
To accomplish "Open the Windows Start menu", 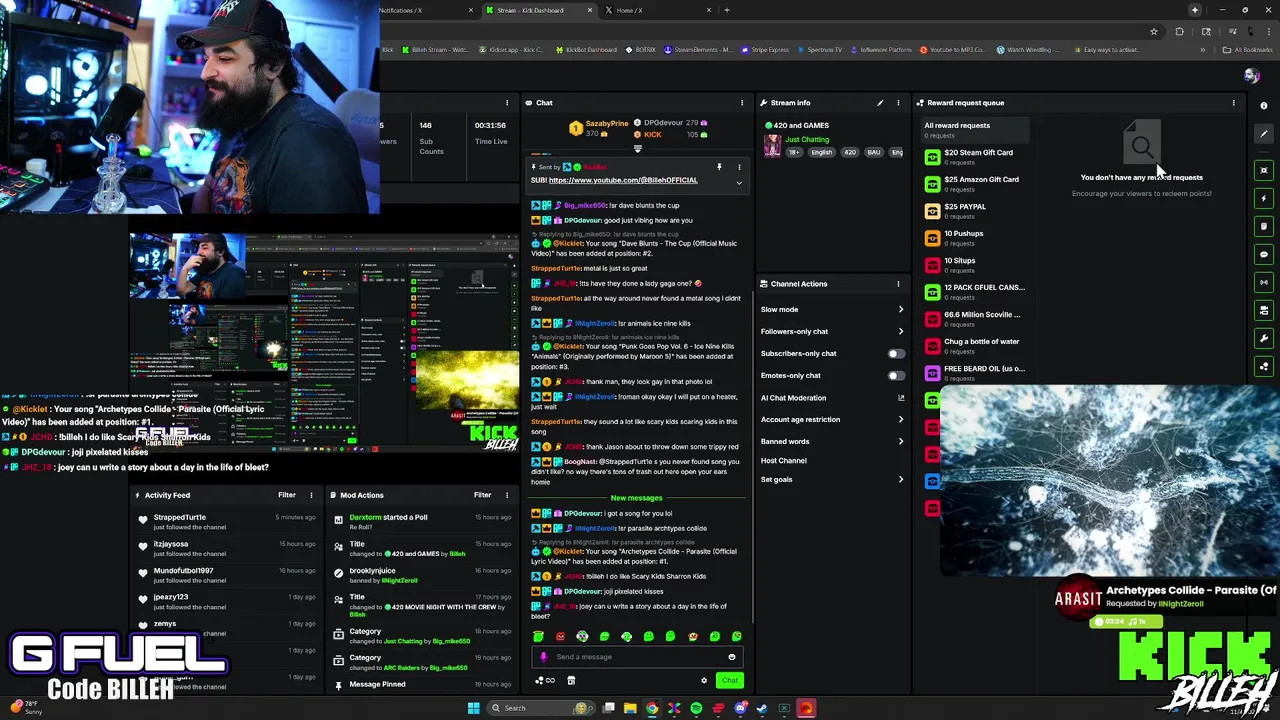I will click(x=473, y=708).
